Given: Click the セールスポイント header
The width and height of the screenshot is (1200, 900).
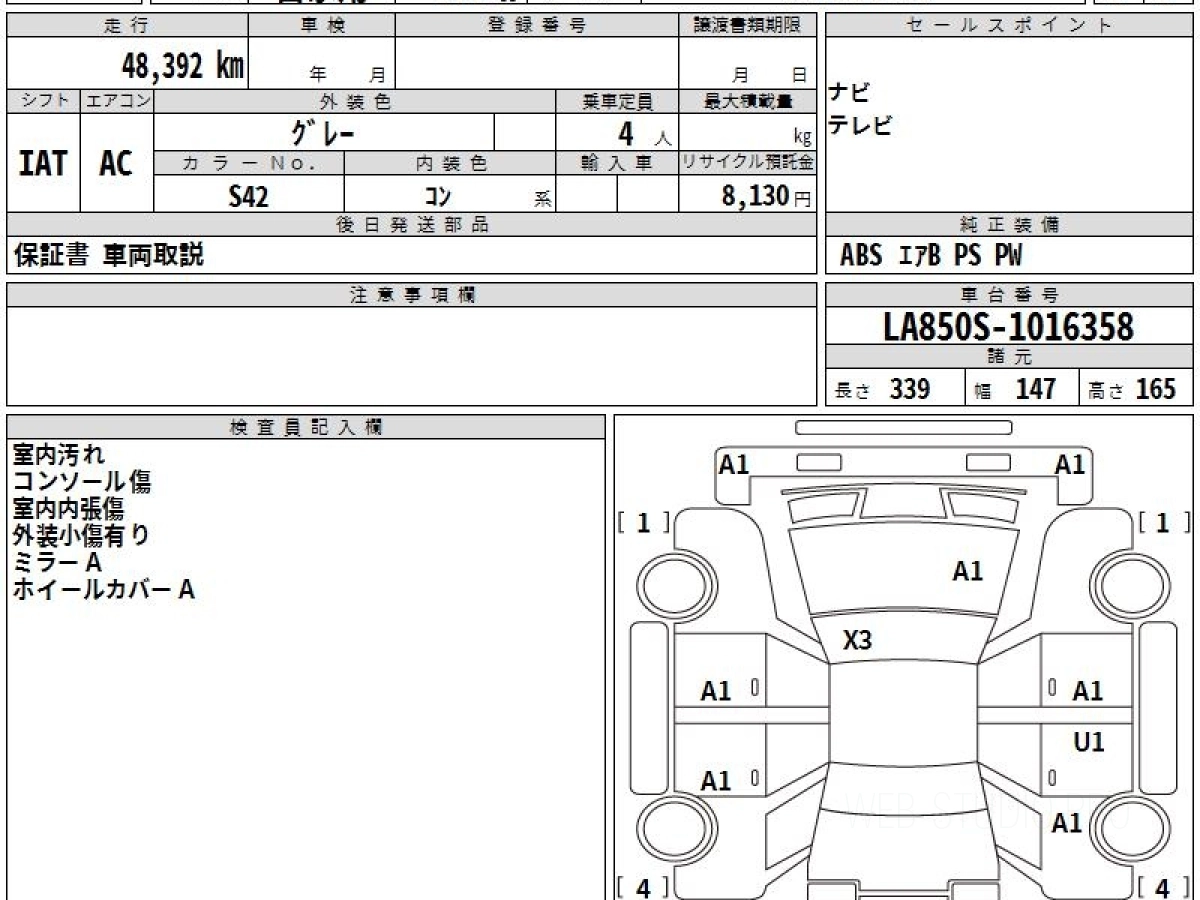Looking at the screenshot, I should pos(1009,26).
